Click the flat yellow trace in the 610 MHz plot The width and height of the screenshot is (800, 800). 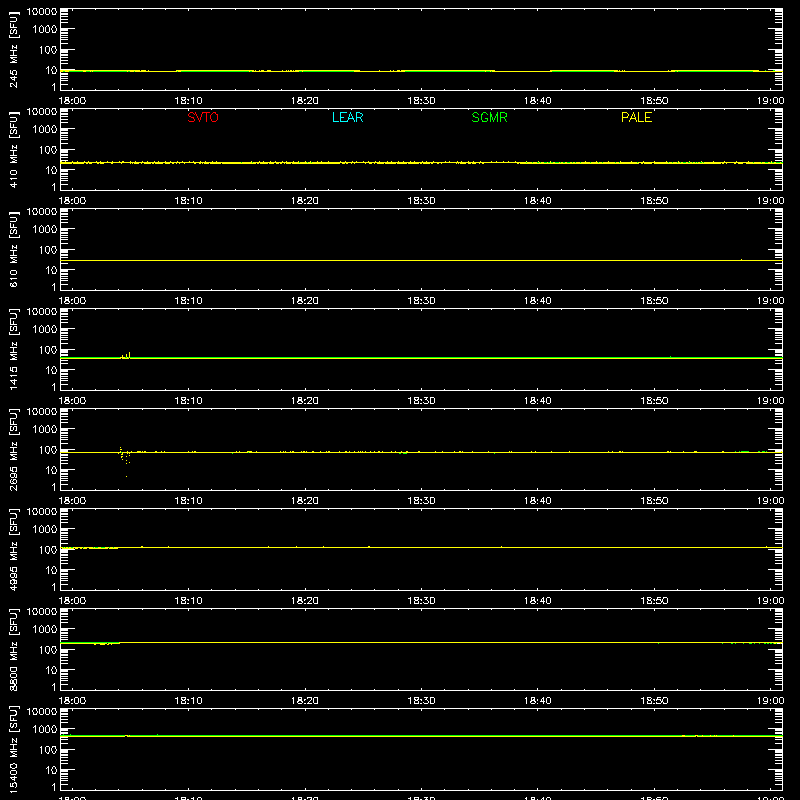click(421, 260)
